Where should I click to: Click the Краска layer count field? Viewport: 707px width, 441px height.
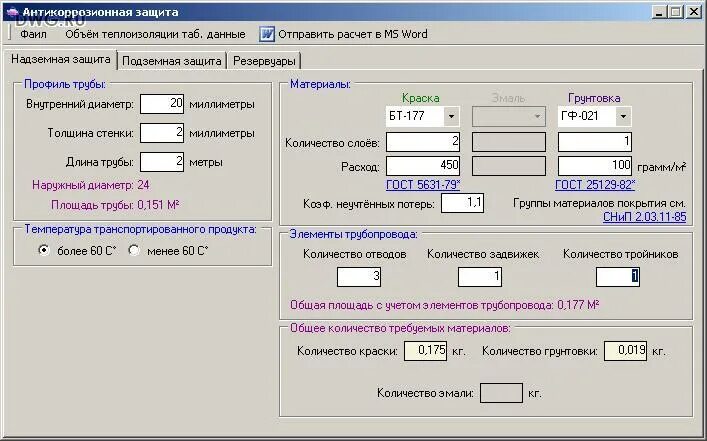(x=423, y=142)
